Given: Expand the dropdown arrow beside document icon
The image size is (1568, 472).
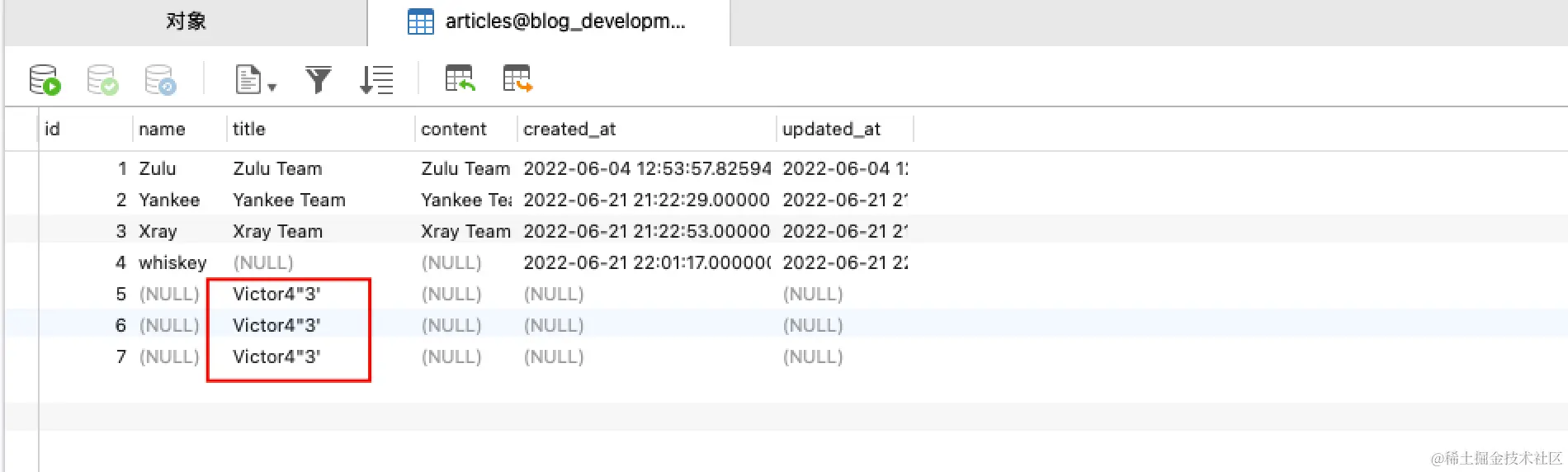Looking at the screenshot, I should click(272, 87).
